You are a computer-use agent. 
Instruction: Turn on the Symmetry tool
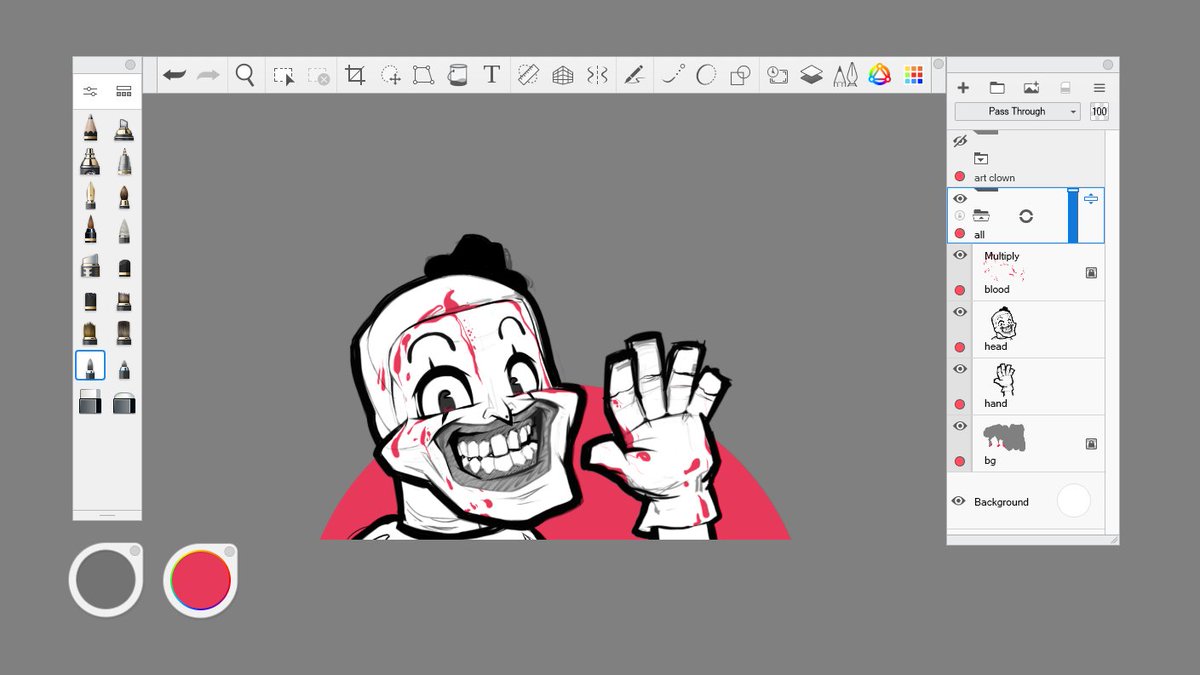[x=597, y=75]
